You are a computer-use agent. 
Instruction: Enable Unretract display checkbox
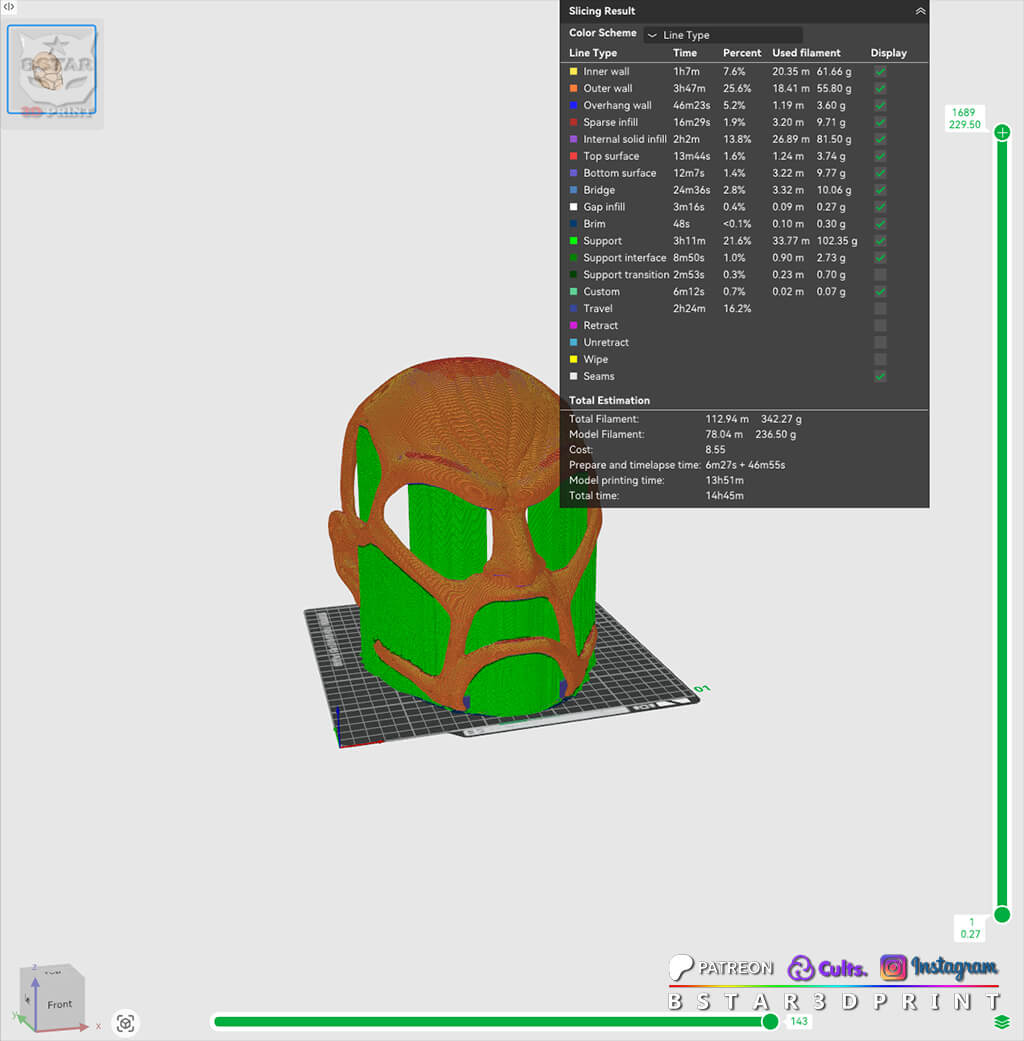click(x=880, y=343)
